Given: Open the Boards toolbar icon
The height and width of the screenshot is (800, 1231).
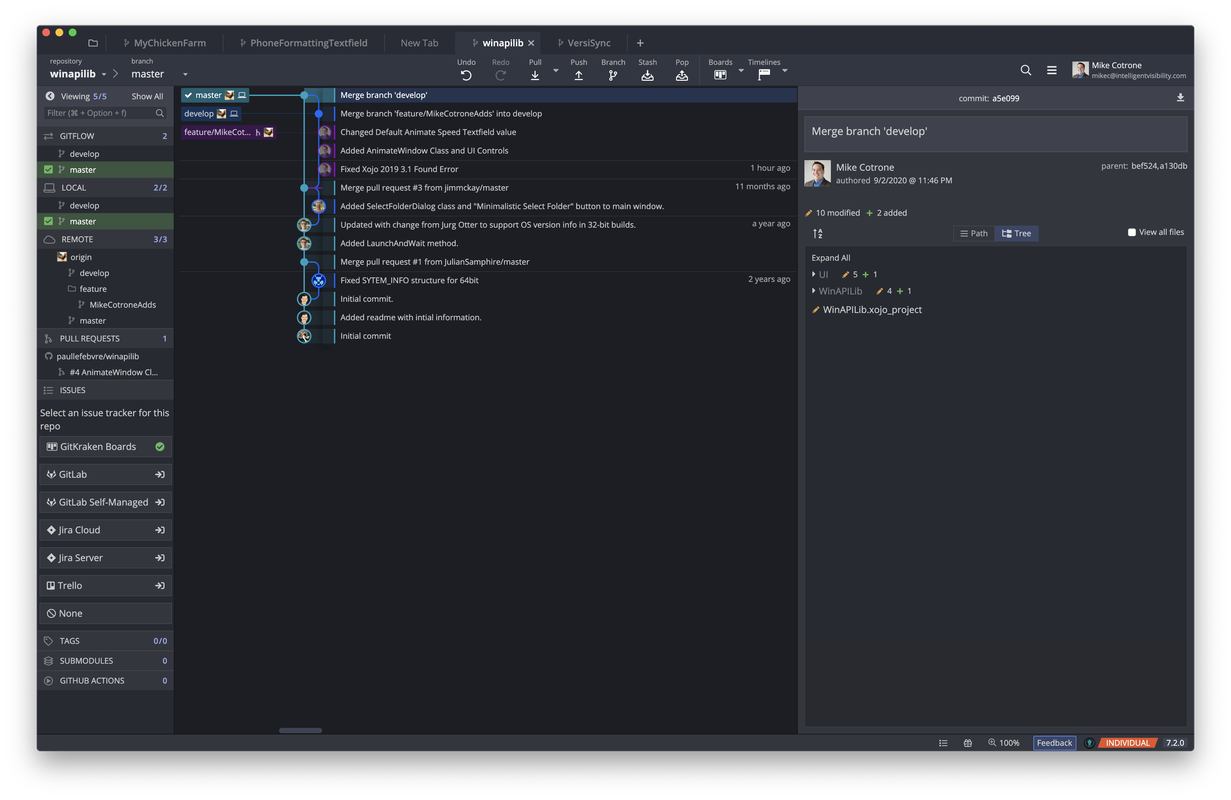Looking at the screenshot, I should click(720, 75).
